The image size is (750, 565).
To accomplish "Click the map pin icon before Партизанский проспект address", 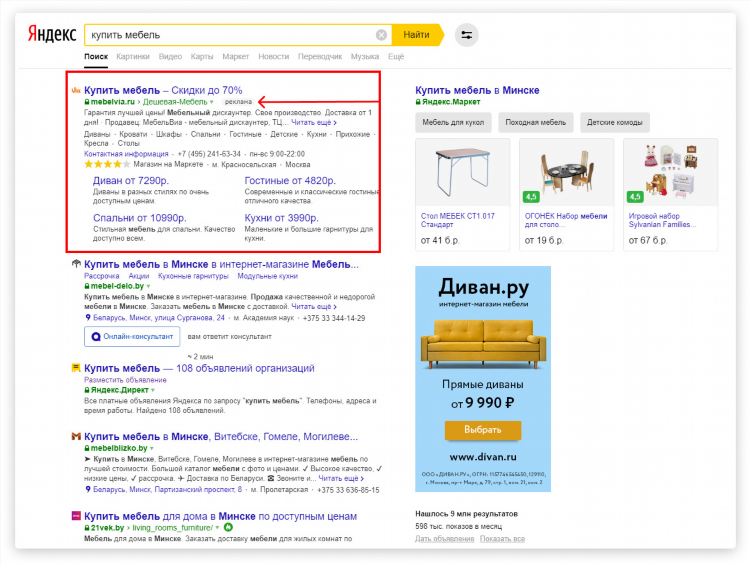I will click(88, 489).
